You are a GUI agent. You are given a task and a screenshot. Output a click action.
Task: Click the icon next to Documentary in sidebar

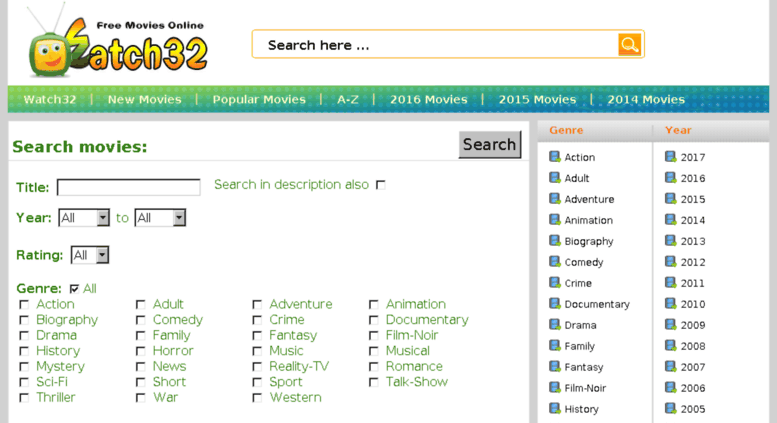(555, 303)
